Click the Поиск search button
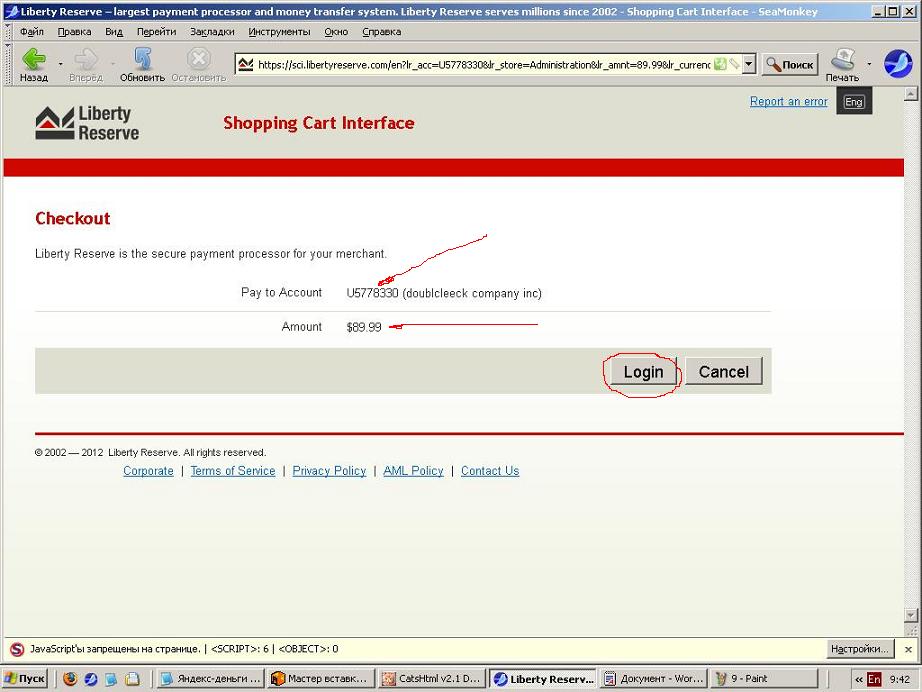922x692 pixels. click(790, 65)
